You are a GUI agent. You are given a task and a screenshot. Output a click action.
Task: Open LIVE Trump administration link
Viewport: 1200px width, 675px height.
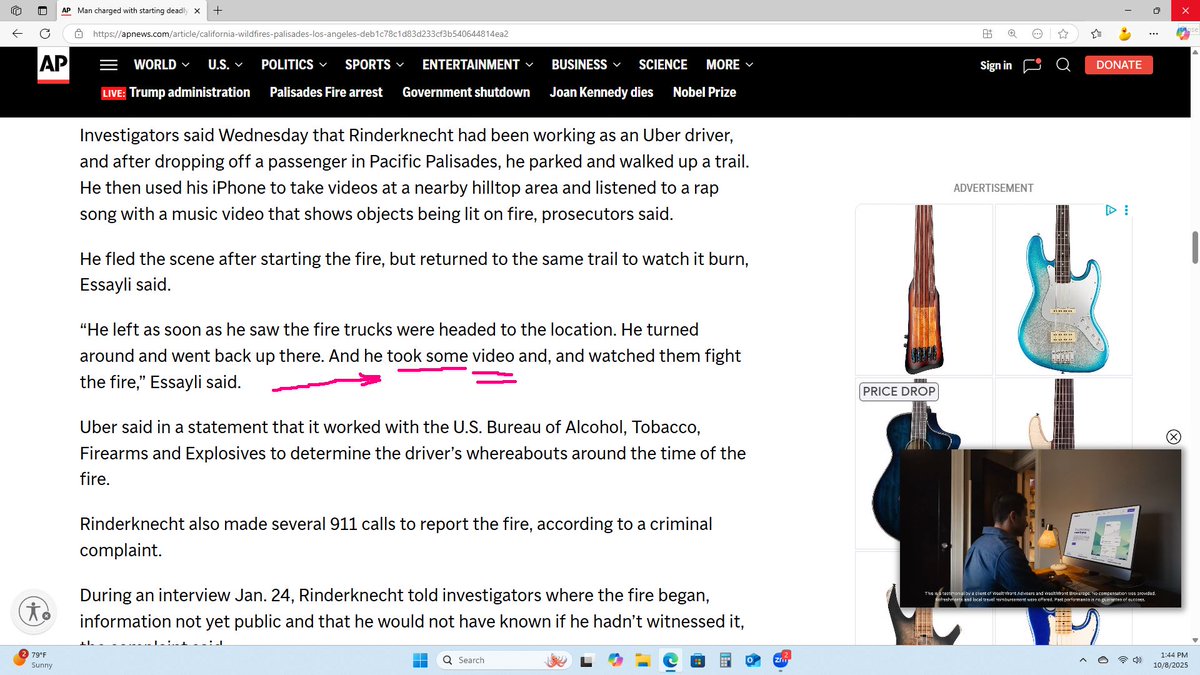click(176, 92)
